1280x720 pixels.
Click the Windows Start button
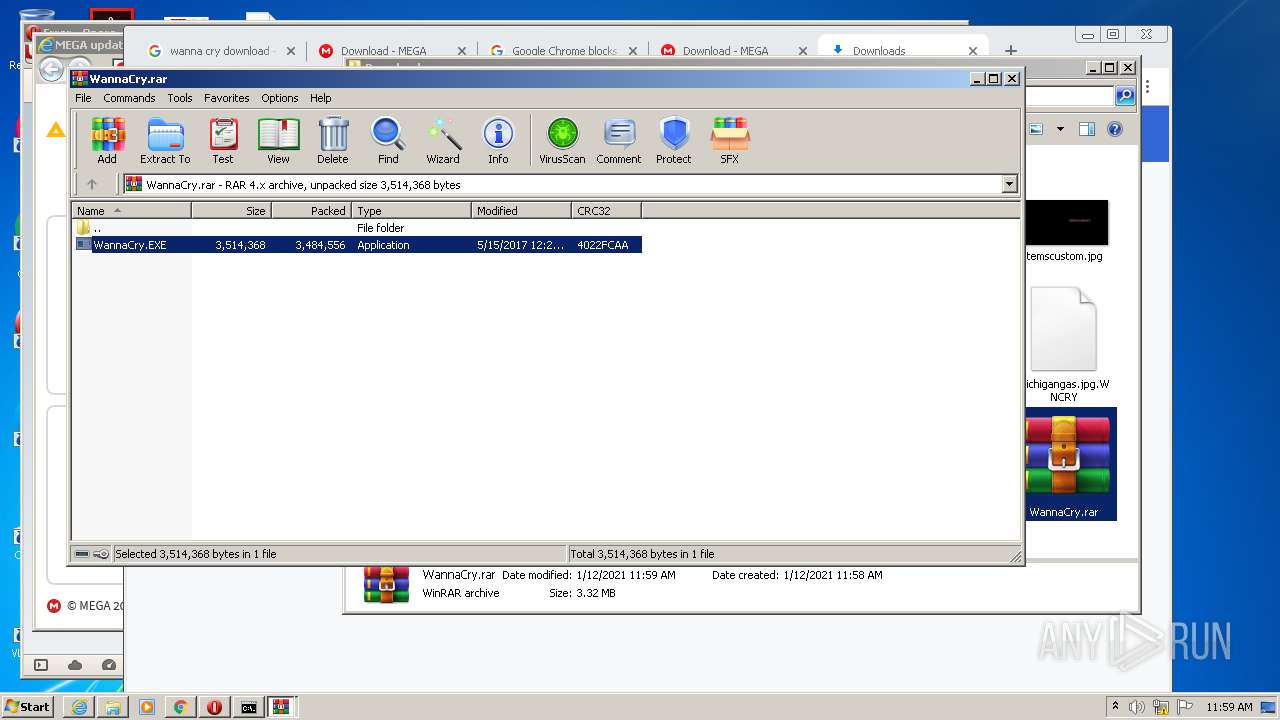[x=27, y=706]
